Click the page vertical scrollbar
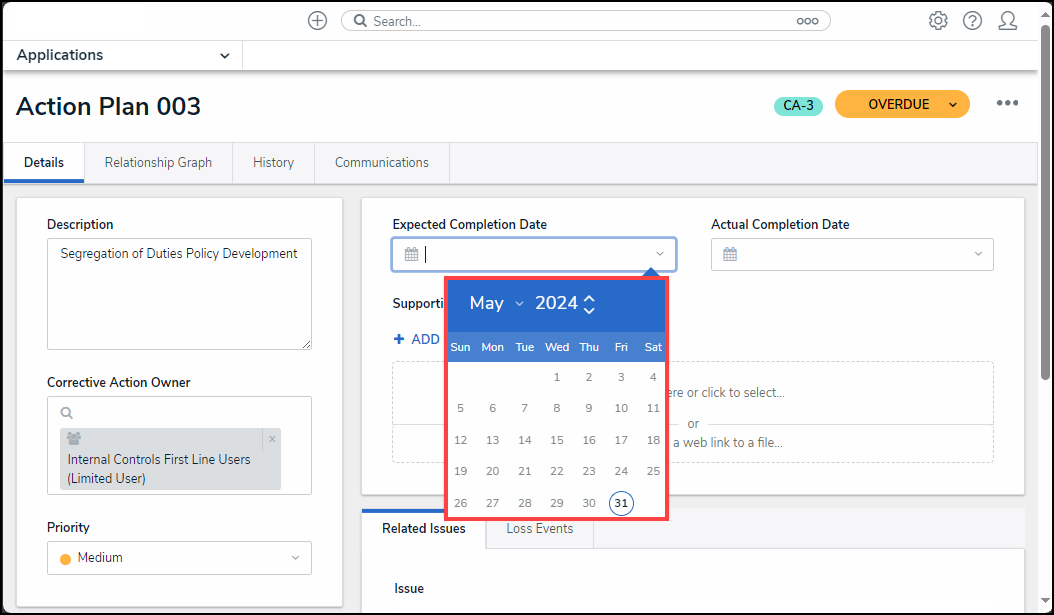1054x615 pixels. click(x=1045, y=202)
